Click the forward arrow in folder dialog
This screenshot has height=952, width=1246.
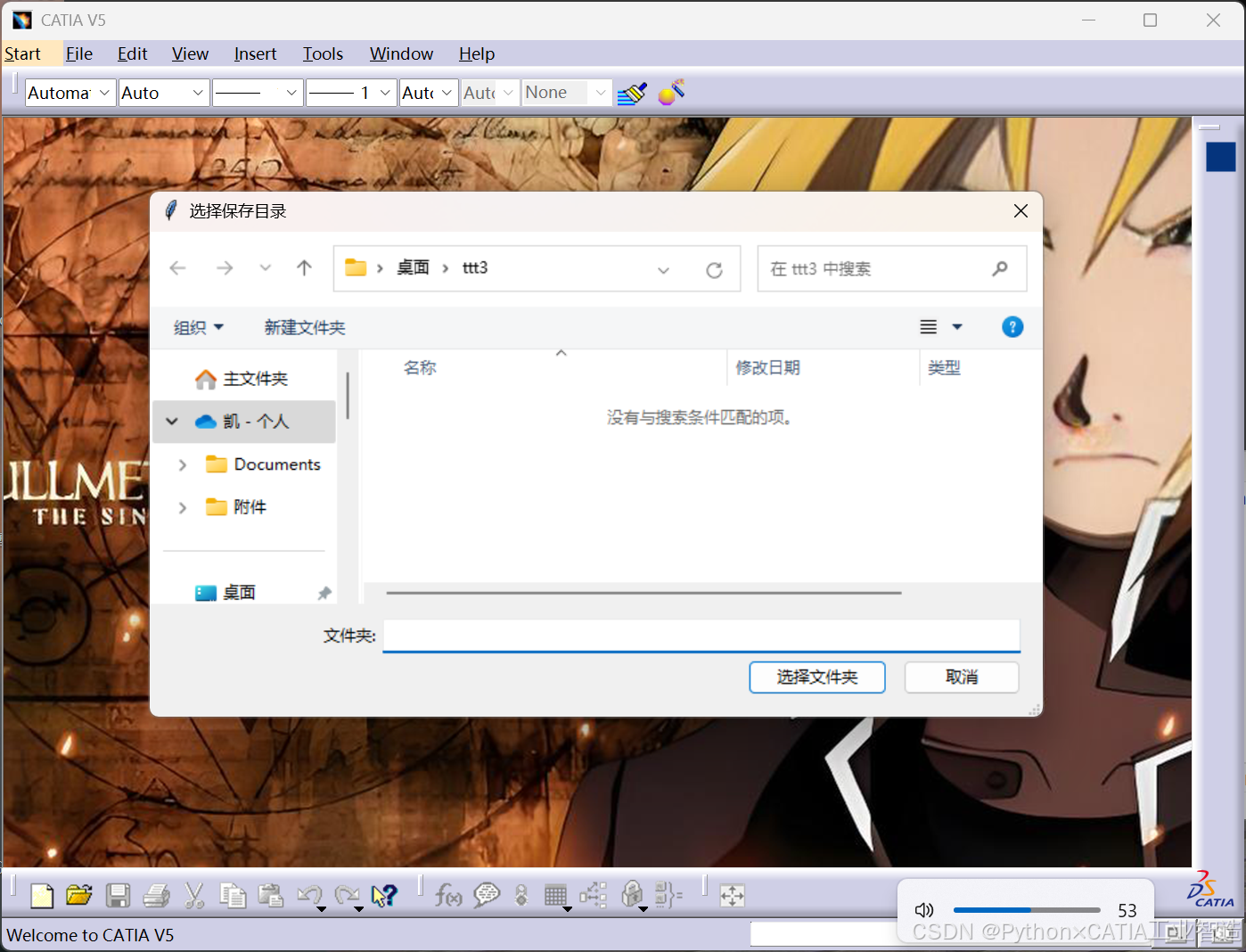tap(225, 267)
